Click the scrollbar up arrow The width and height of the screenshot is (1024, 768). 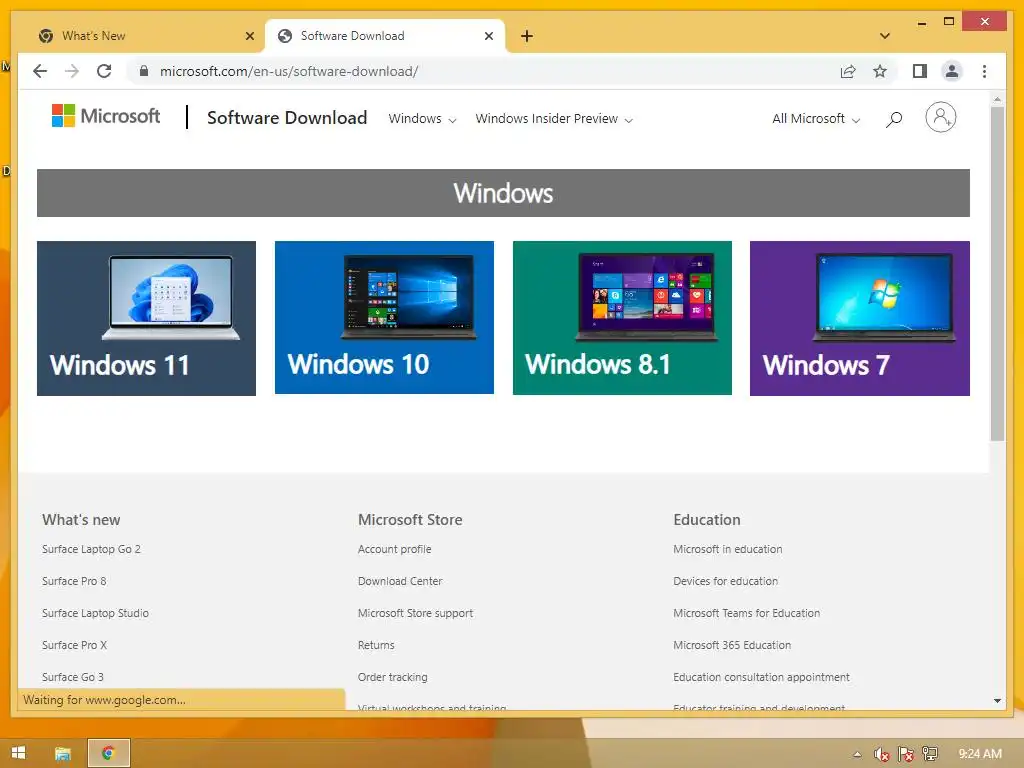[997, 99]
